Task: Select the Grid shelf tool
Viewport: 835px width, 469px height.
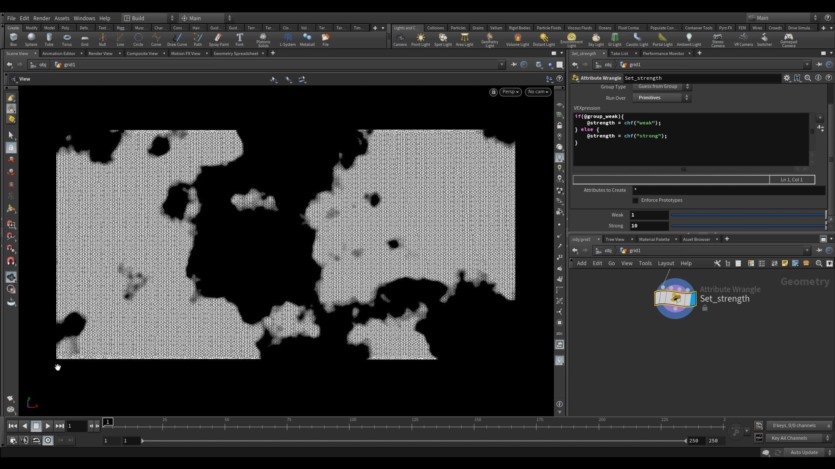Action: [x=85, y=39]
